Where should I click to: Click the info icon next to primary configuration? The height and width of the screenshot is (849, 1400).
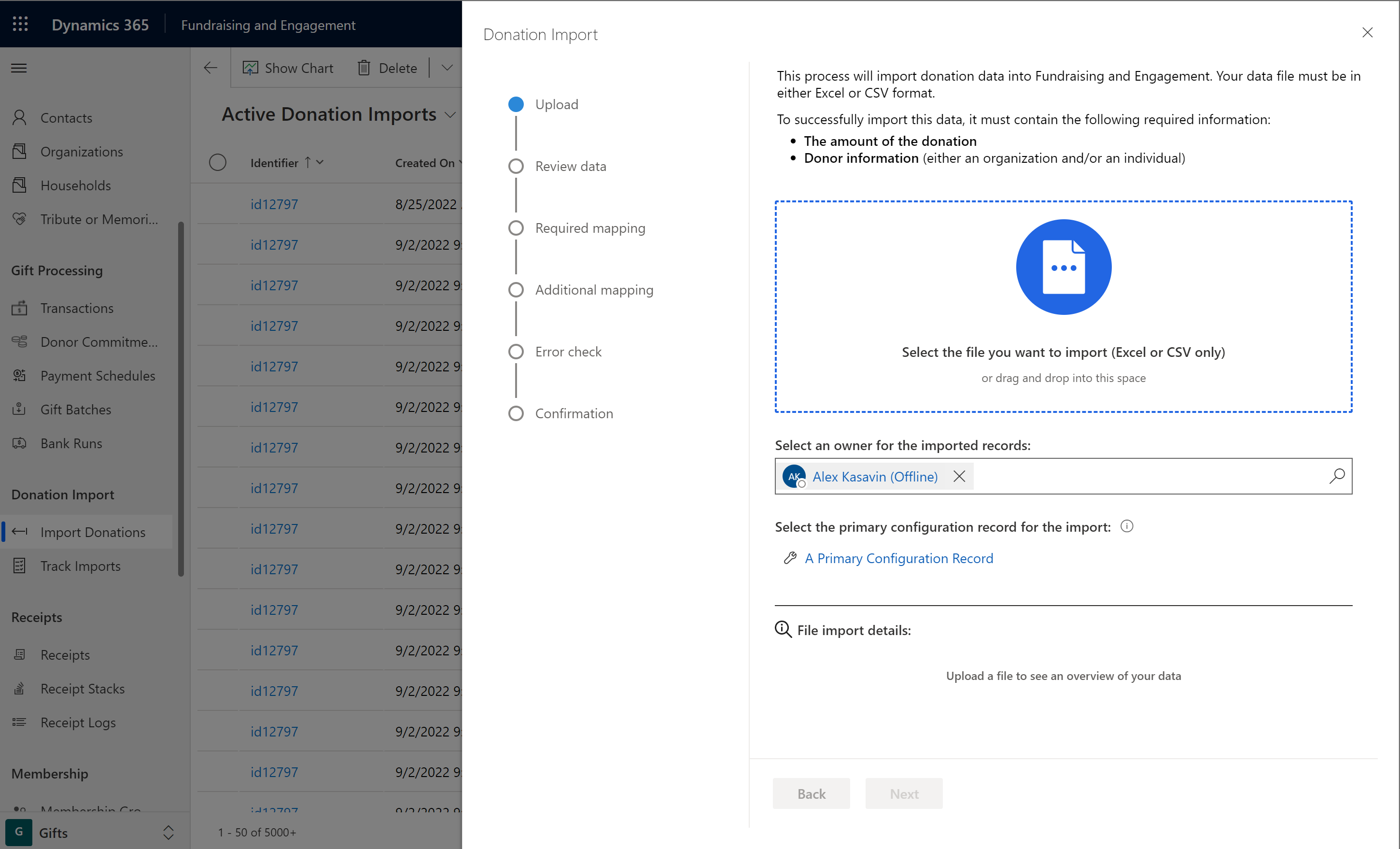point(1127,526)
